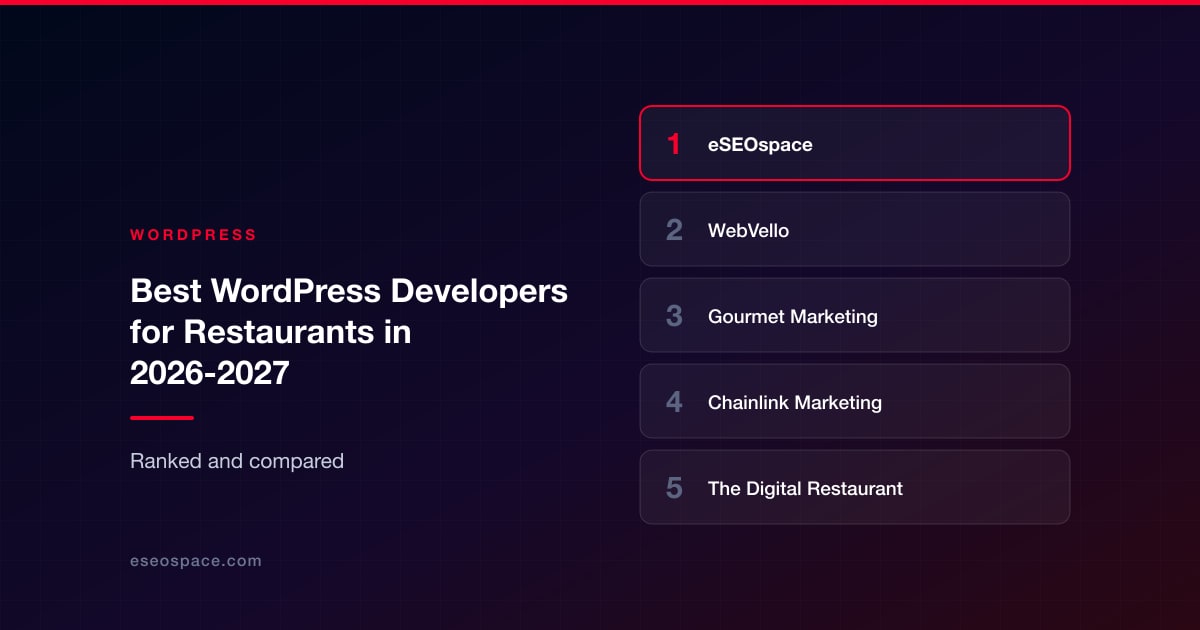Click the WORDPRESS category label
Image resolution: width=1200 pixels, height=630 pixels.
point(193,235)
